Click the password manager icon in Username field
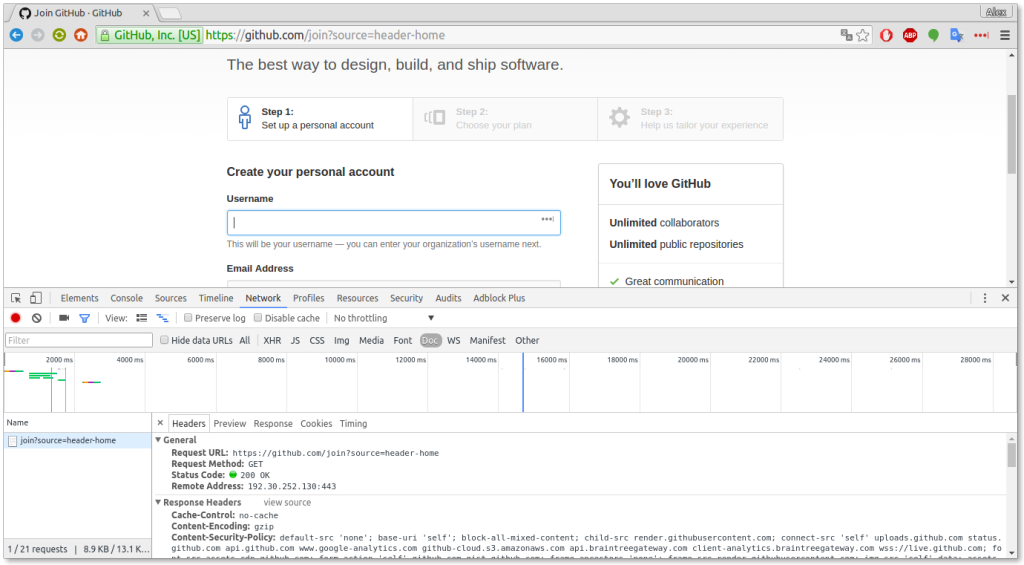The image size is (1024, 565). [547, 219]
